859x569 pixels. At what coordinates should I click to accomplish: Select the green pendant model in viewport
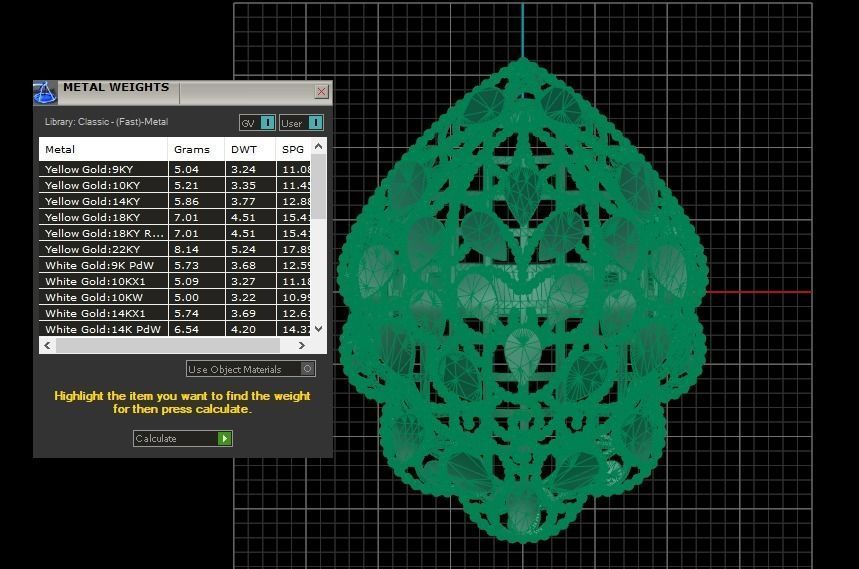point(522,300)
